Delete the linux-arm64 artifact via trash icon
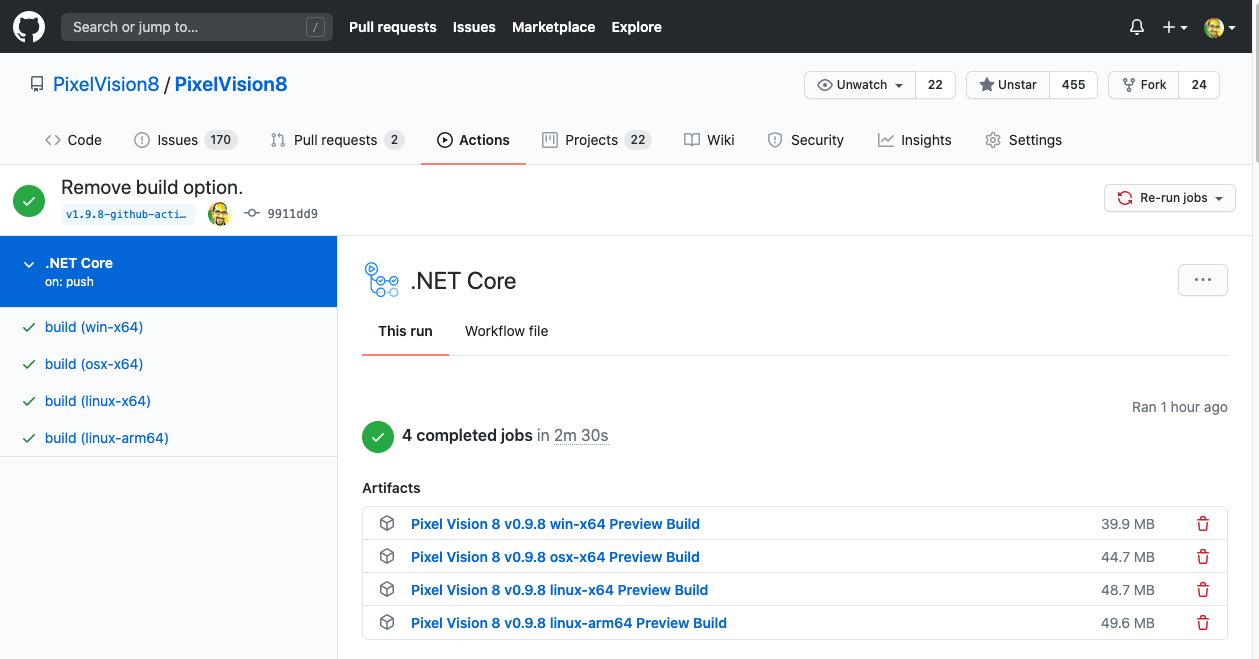The image size is (1259, 659). pyautogui.click(x=1203, y=623)
